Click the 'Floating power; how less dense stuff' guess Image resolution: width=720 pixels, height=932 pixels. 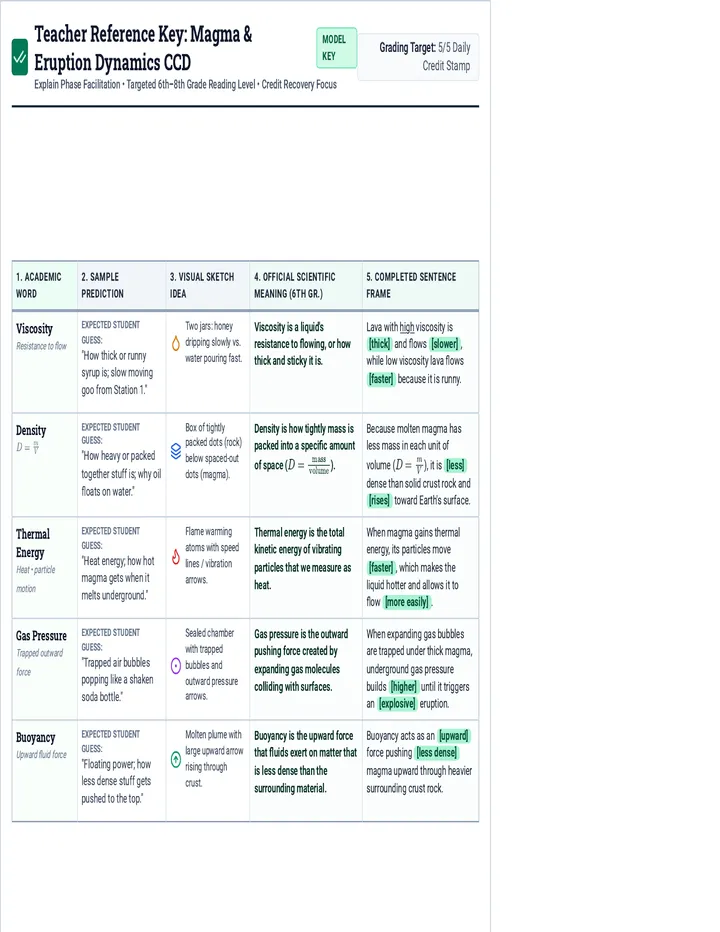coord(117,781)
